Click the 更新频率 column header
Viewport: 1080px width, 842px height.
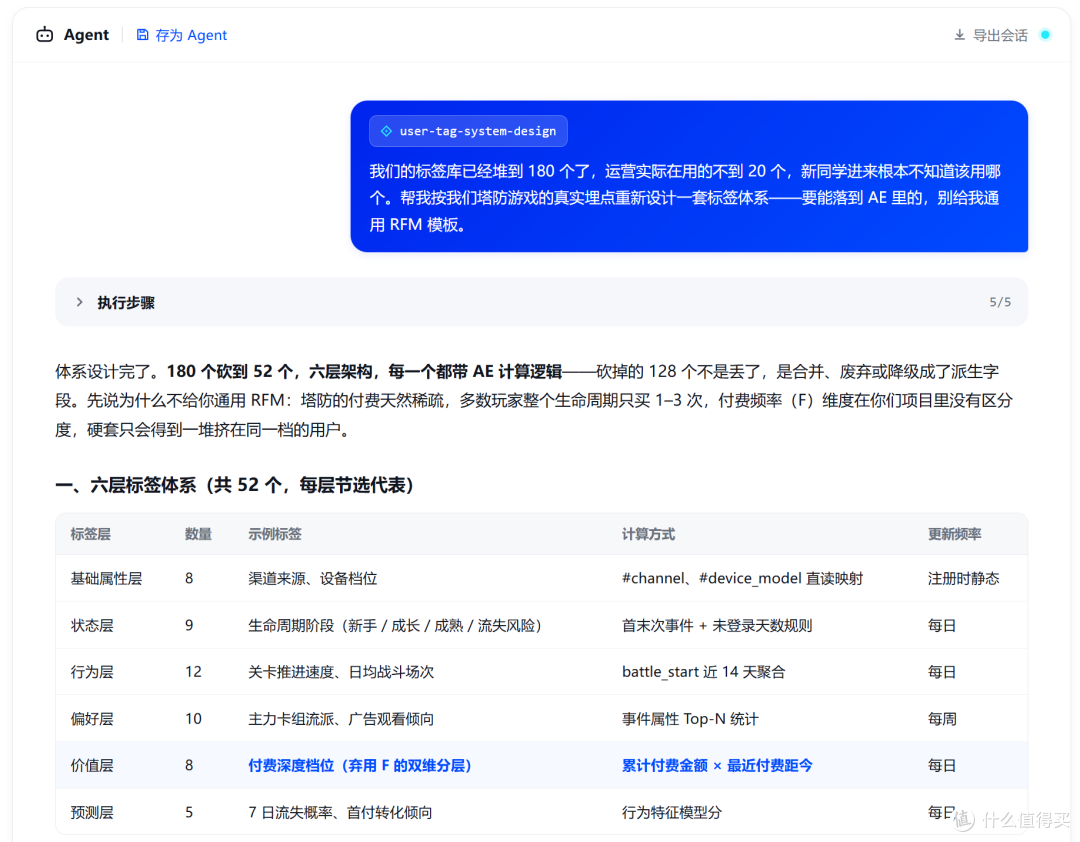[x=954, y=534]
